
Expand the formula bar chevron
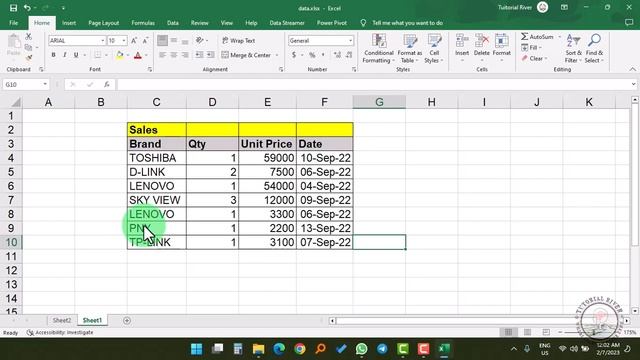(633, 84)
